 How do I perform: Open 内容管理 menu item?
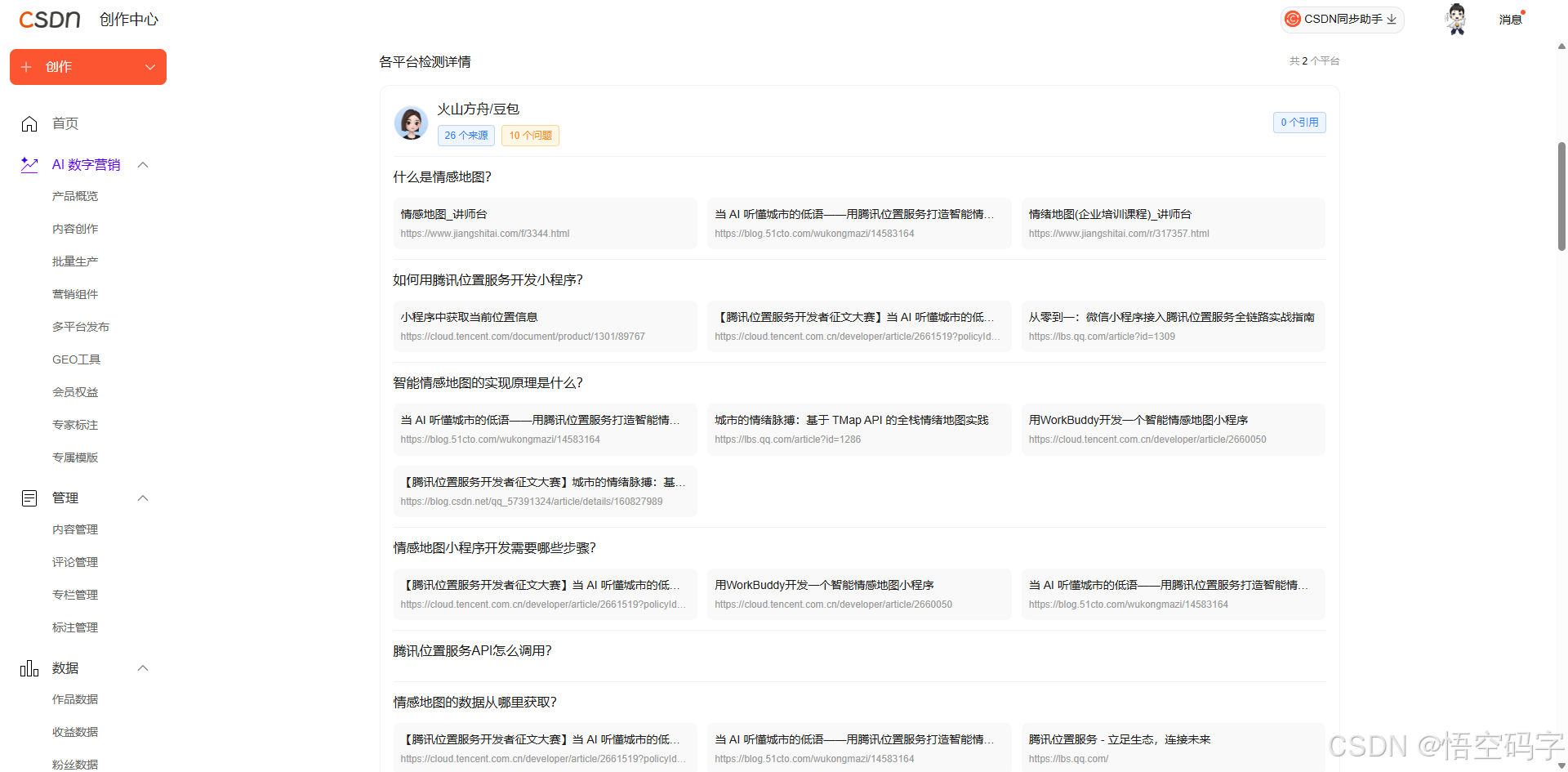point(75,529)
